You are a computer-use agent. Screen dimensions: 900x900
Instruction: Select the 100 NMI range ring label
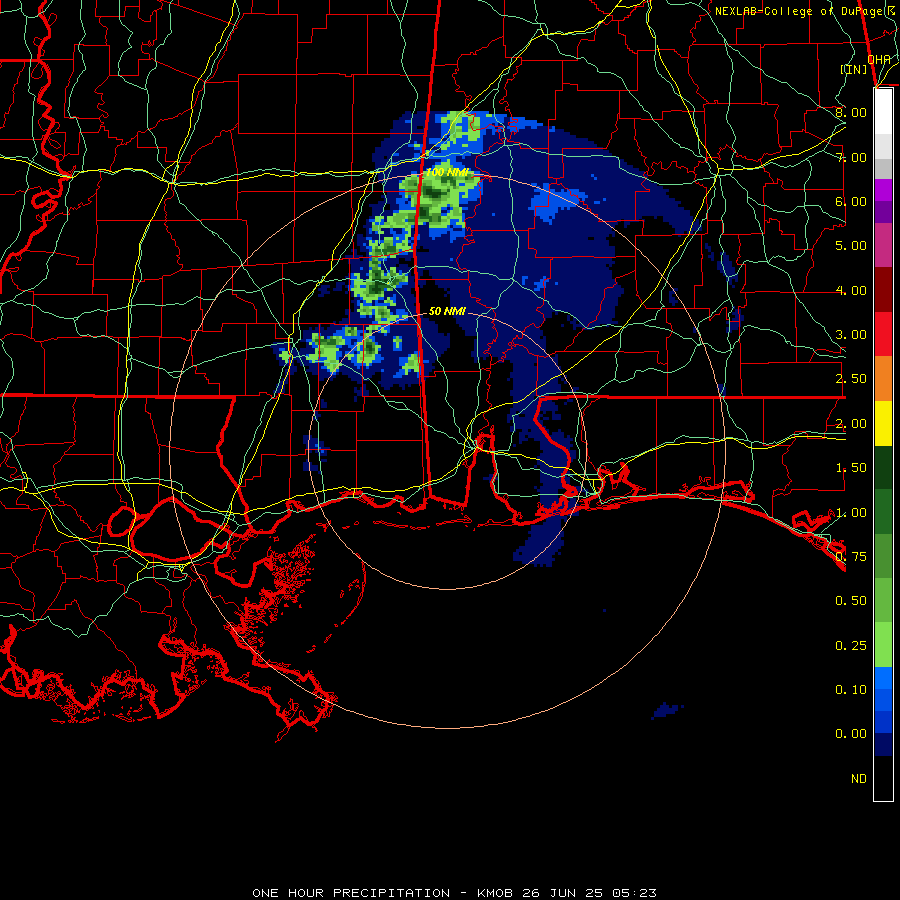[447, 172]
